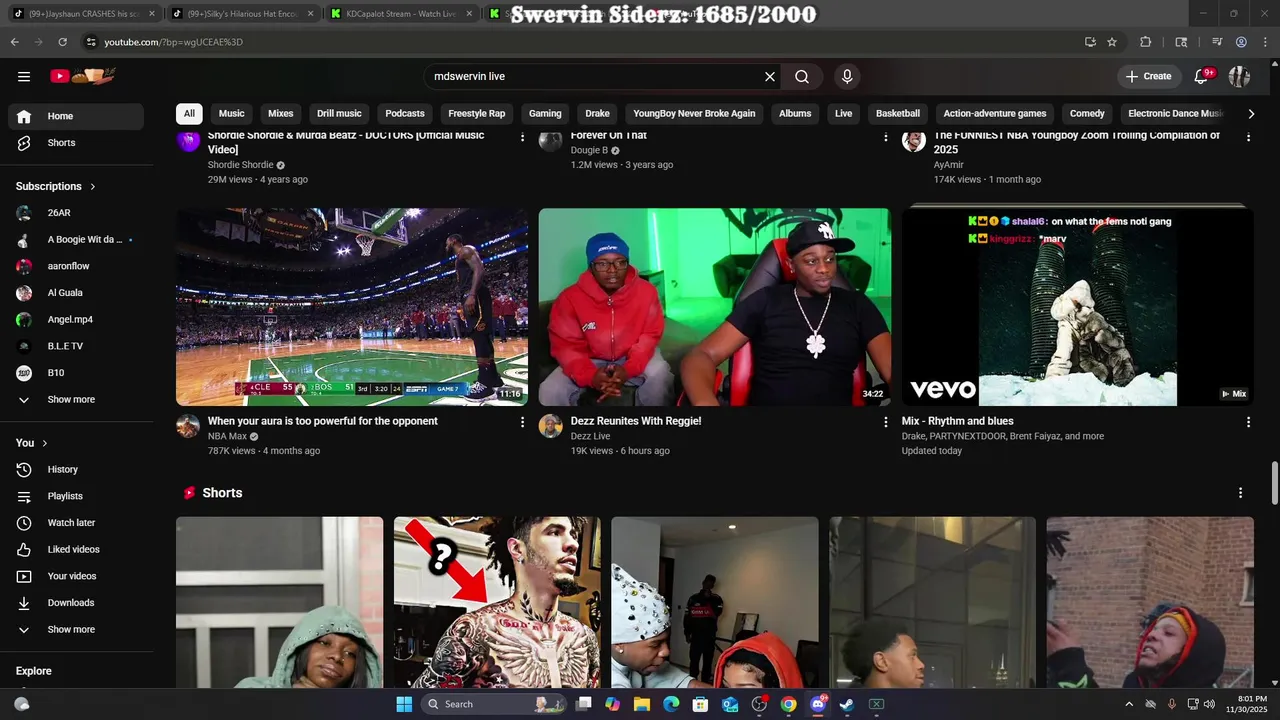Expand the Subscriptions header chevron
This screenshot has width=1280, height=720.
click(93, 187)
